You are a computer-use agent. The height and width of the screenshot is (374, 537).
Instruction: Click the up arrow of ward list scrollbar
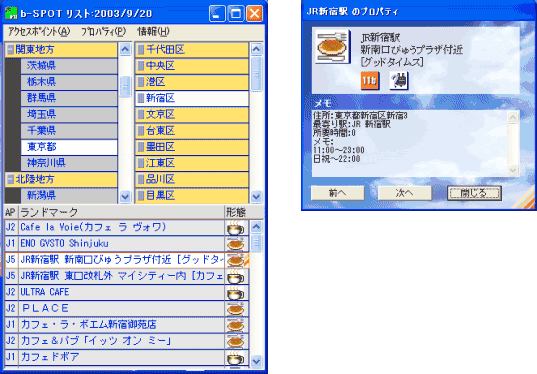click(256, 49)
